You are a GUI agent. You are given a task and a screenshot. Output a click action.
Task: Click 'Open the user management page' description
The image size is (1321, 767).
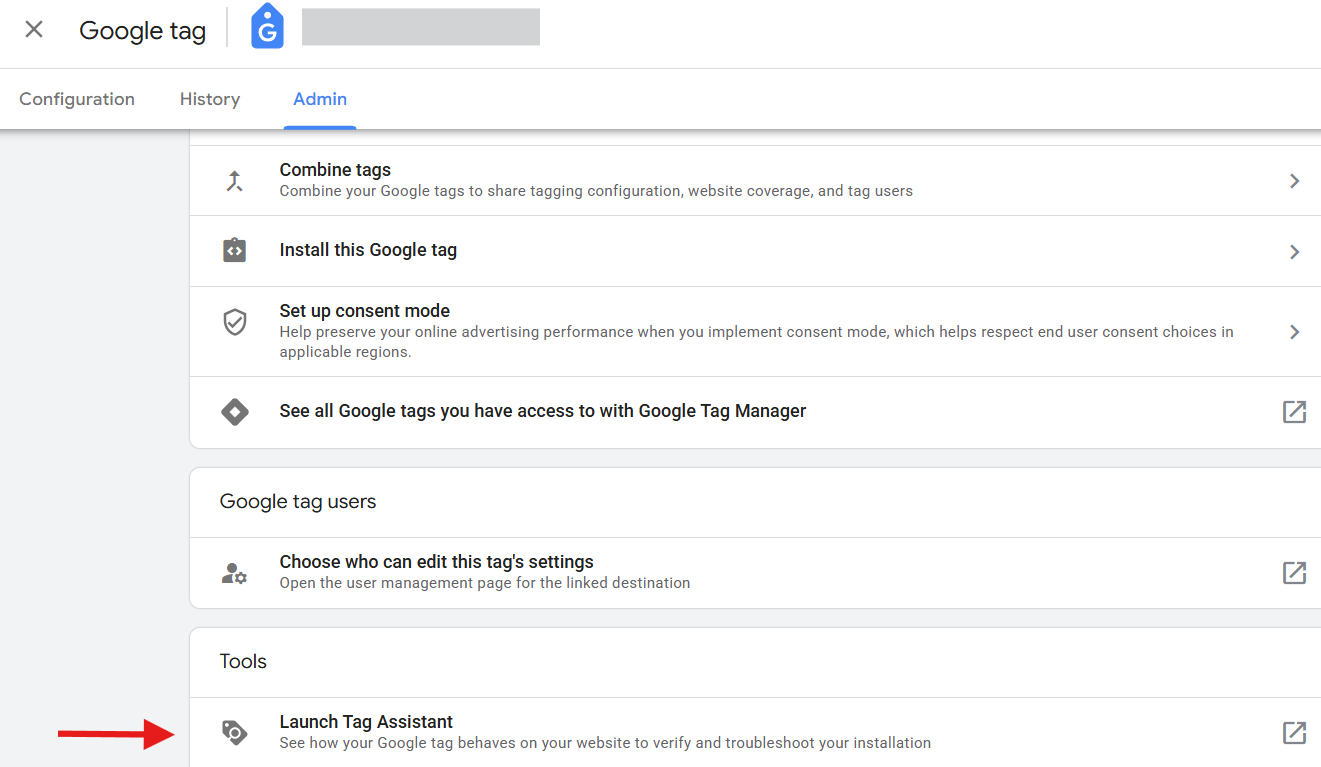point(485,583)
